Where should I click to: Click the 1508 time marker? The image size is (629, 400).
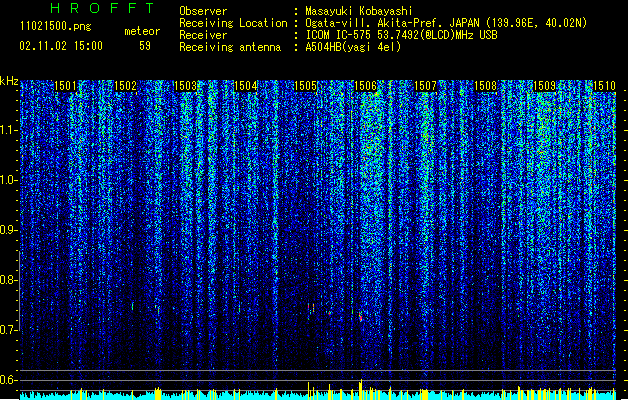[x=485, y=86]
